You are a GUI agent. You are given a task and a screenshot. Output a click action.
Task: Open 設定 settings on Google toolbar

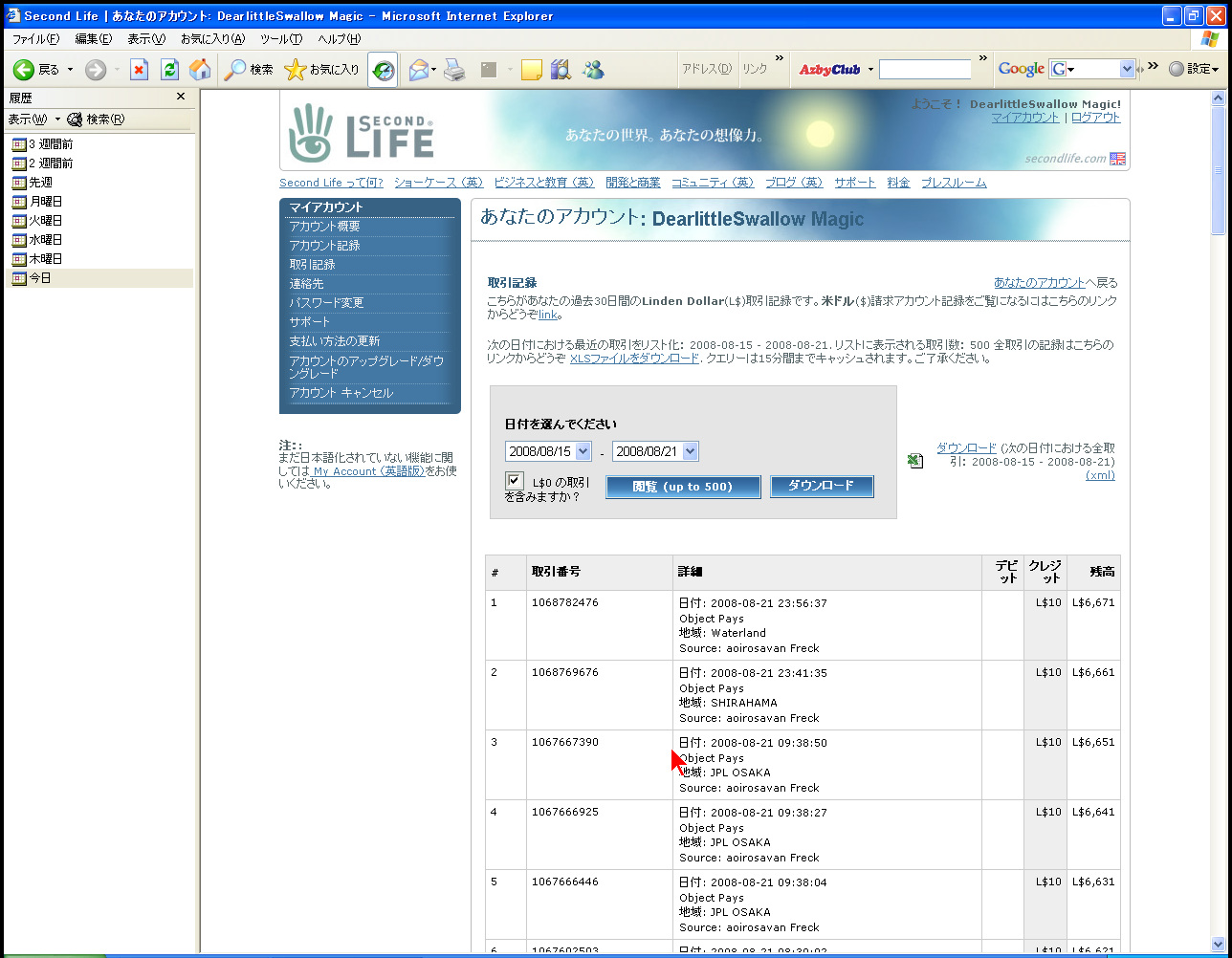pos(1194,69)
